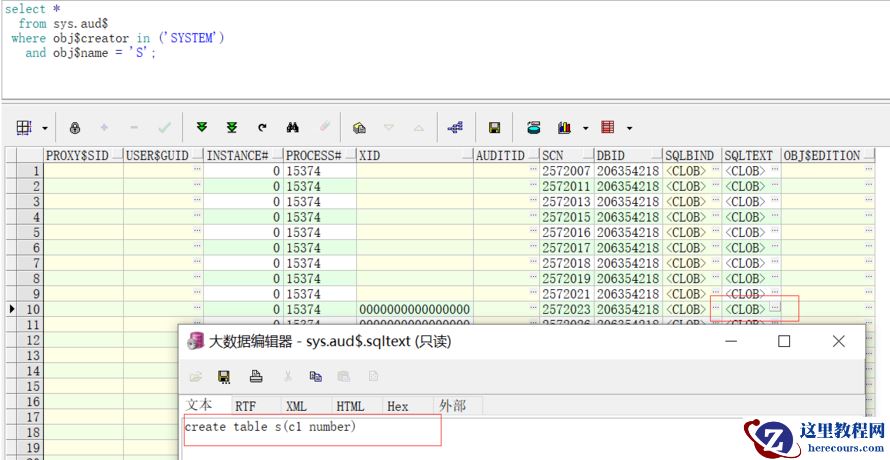
Task: Click the USER$GUID column header
Action: [163, 156]
